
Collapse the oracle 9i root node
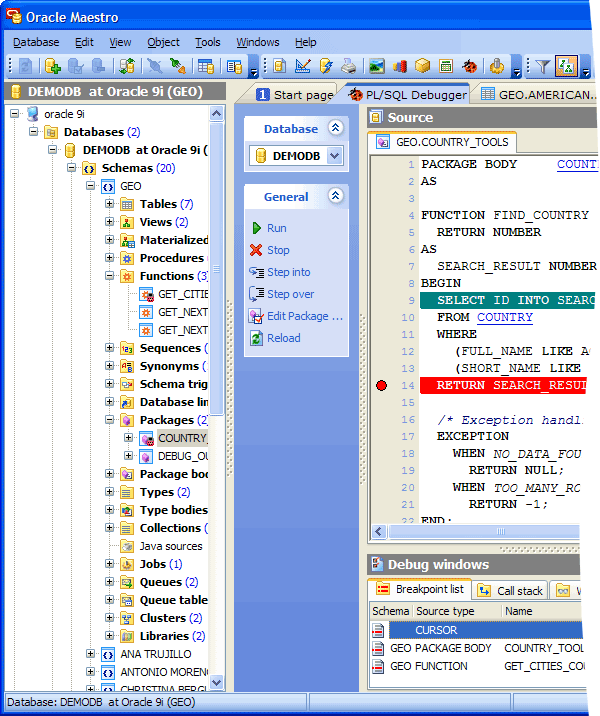pos(15,113)
